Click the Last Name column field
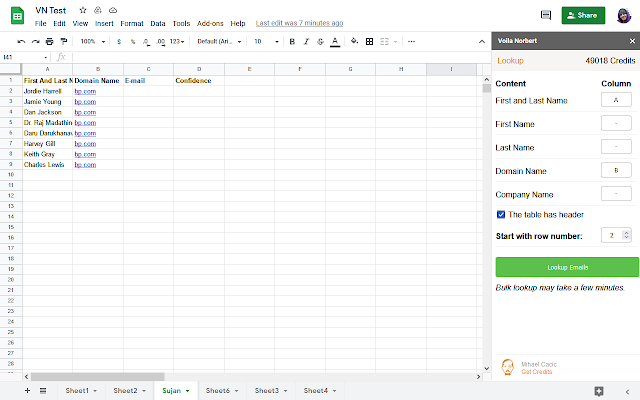 pos(616,147)
